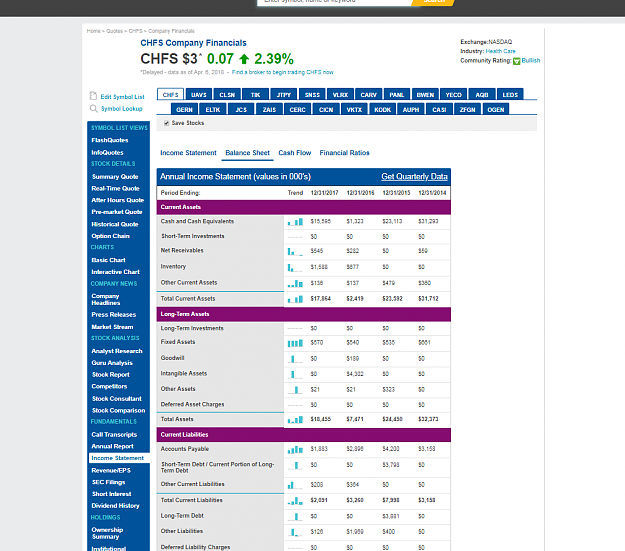Click the Get Quarterly Data link
Image resolution: width=625 pixels, height=551 pixels.
coord(414,177)
